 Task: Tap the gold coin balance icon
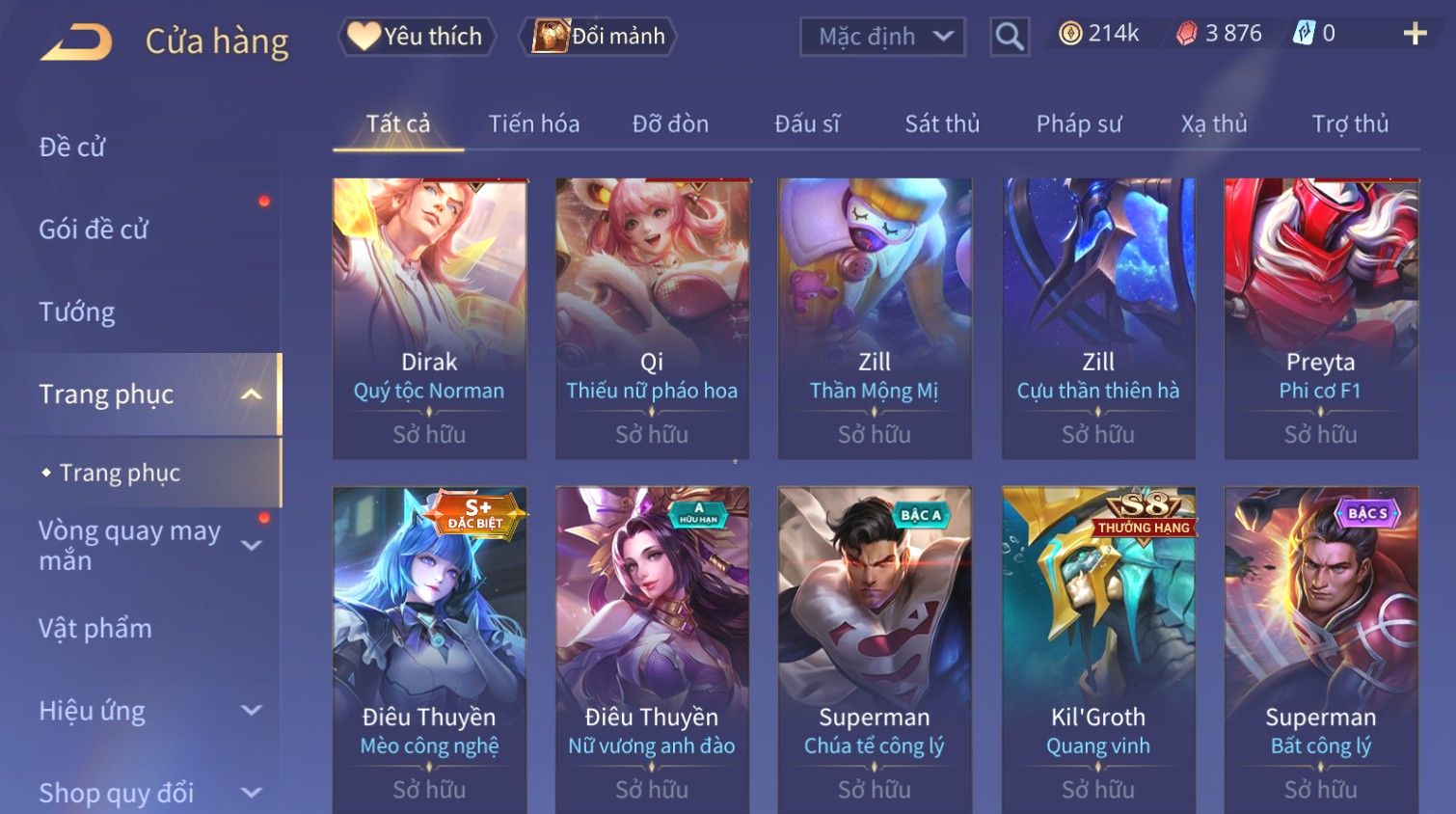pos(1070,34)
